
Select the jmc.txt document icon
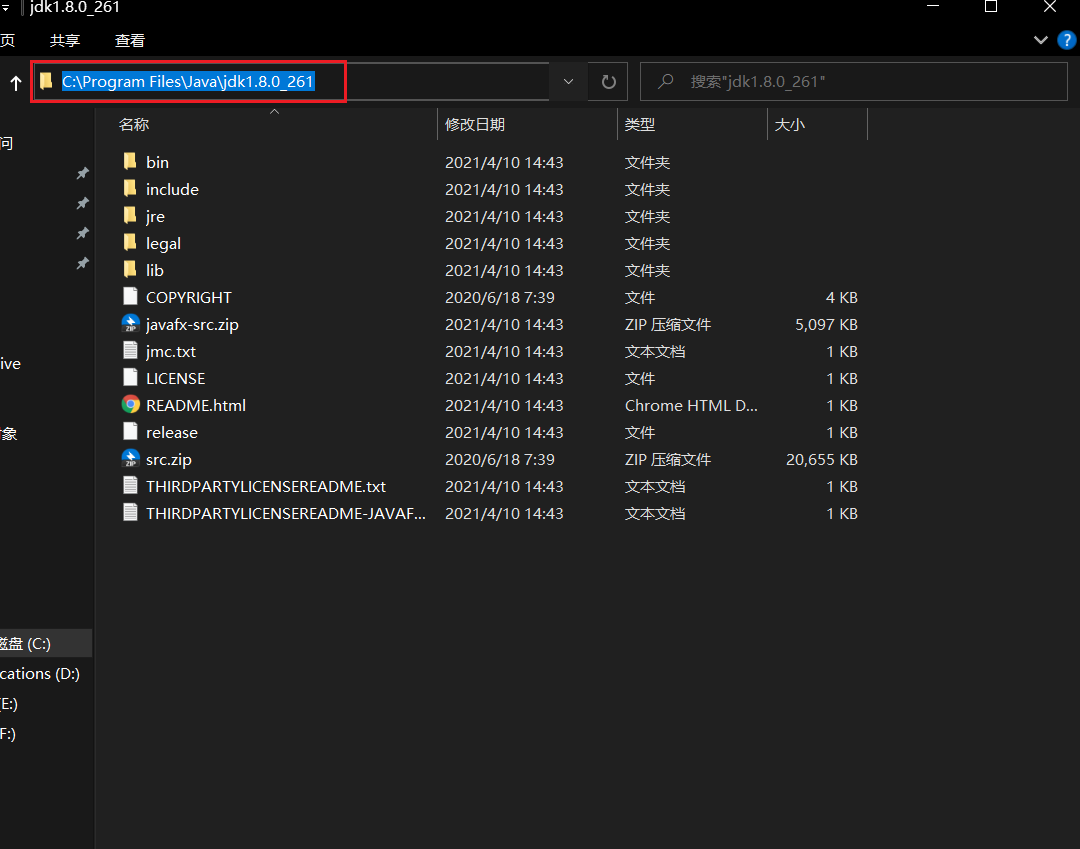pyautogui.click(x=130, y=350)
